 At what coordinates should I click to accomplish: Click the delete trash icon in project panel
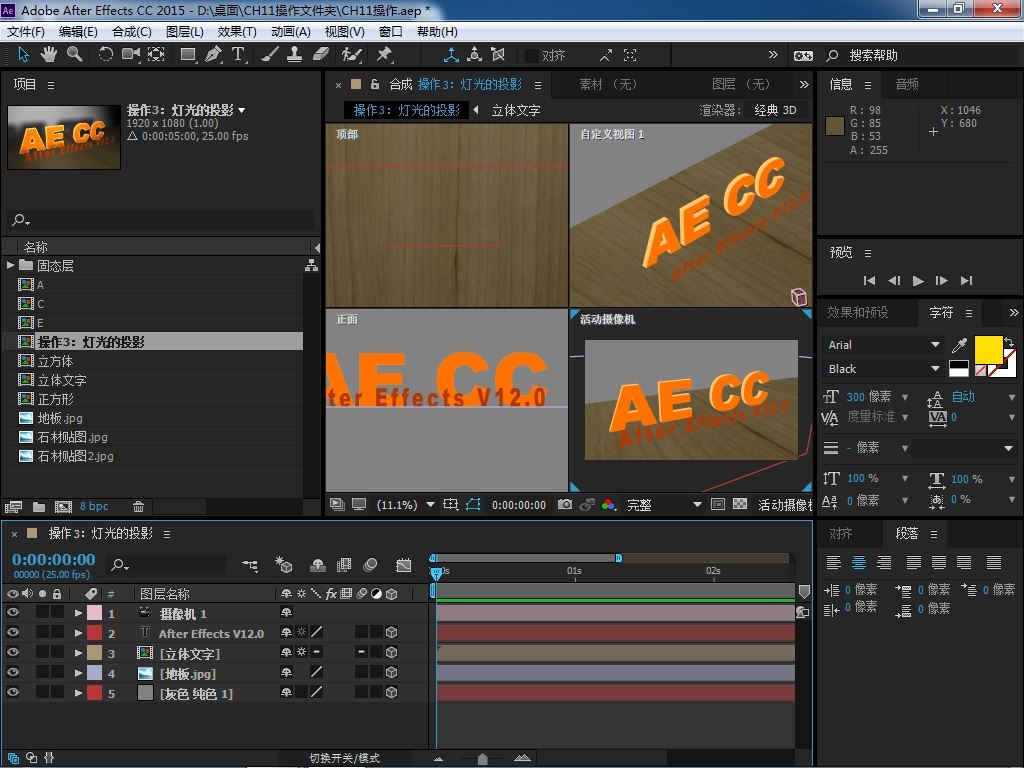pyautogui.click(x=138, y=506)
